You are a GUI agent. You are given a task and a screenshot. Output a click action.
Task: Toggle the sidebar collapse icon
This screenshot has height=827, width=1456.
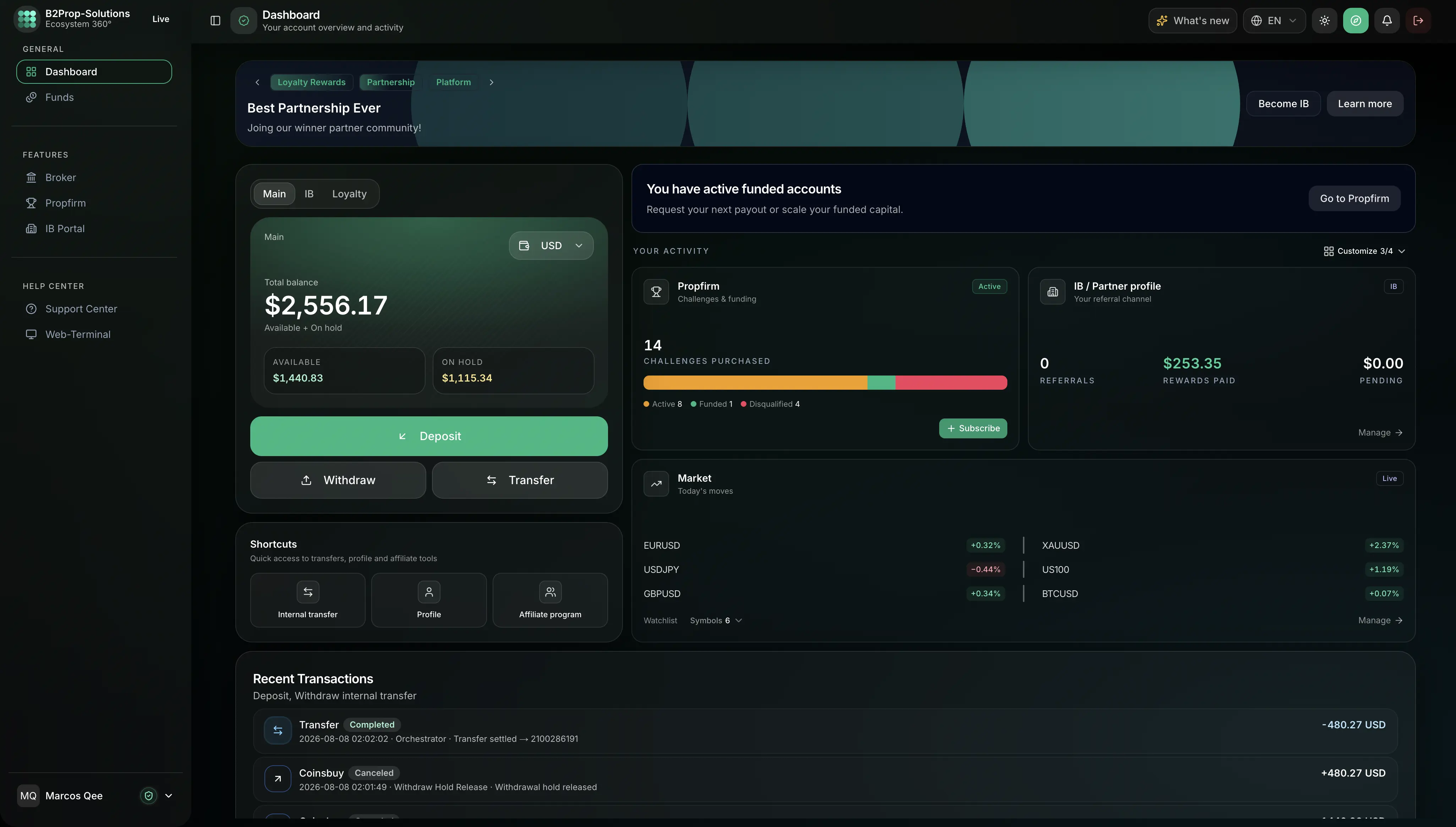coord(215,21)
